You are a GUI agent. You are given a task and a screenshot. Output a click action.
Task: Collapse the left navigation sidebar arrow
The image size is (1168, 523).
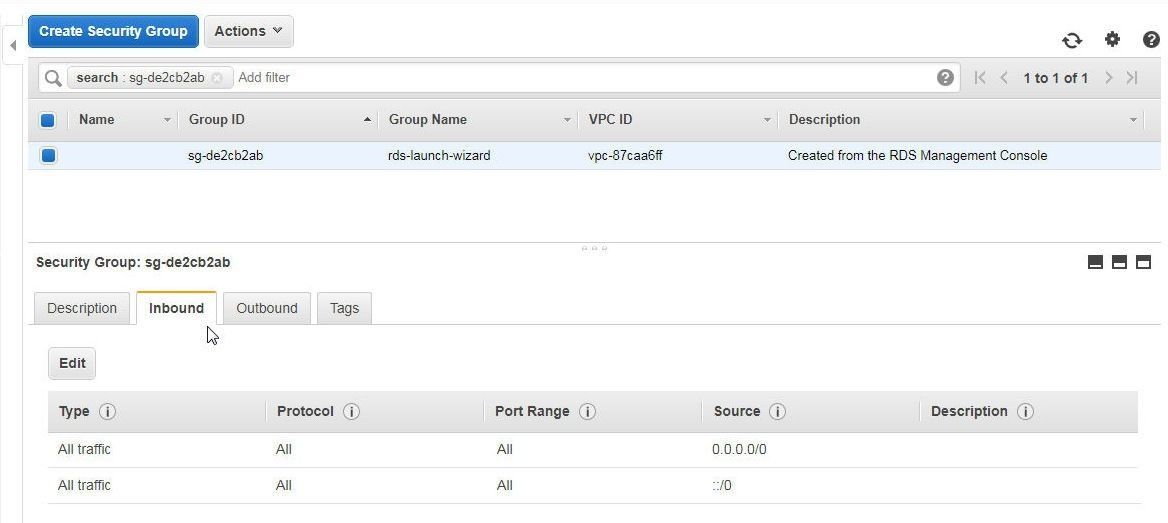(x=13, y=46)
